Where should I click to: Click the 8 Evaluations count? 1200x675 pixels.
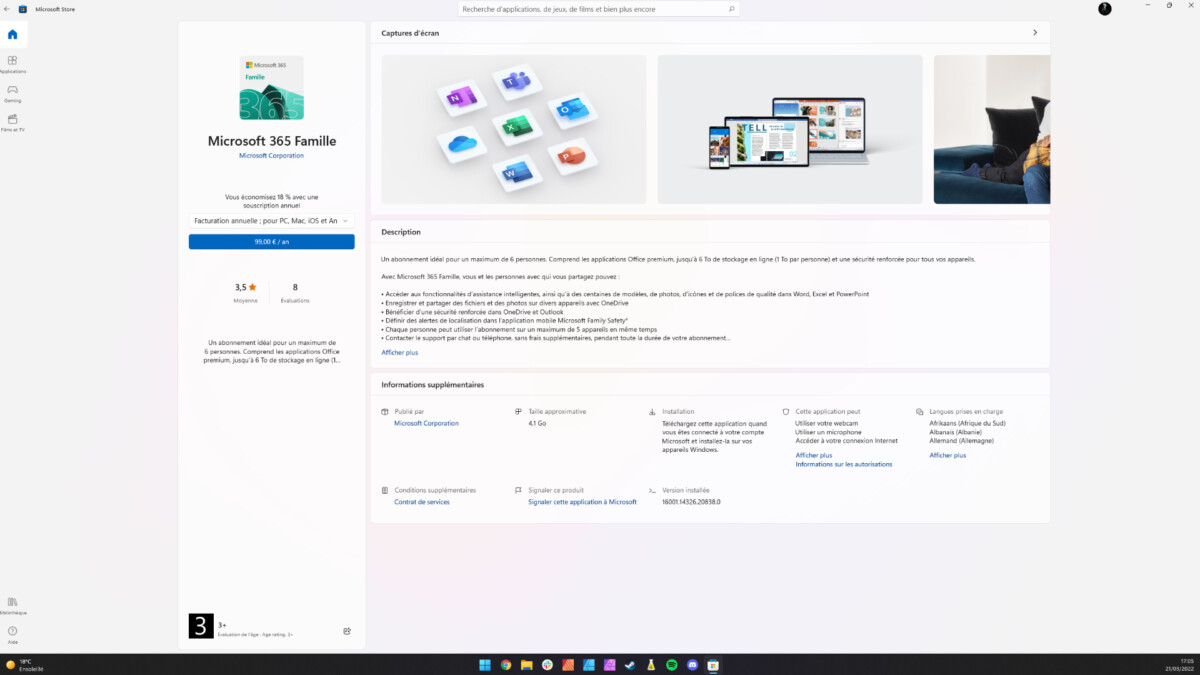tap(295, 287)
